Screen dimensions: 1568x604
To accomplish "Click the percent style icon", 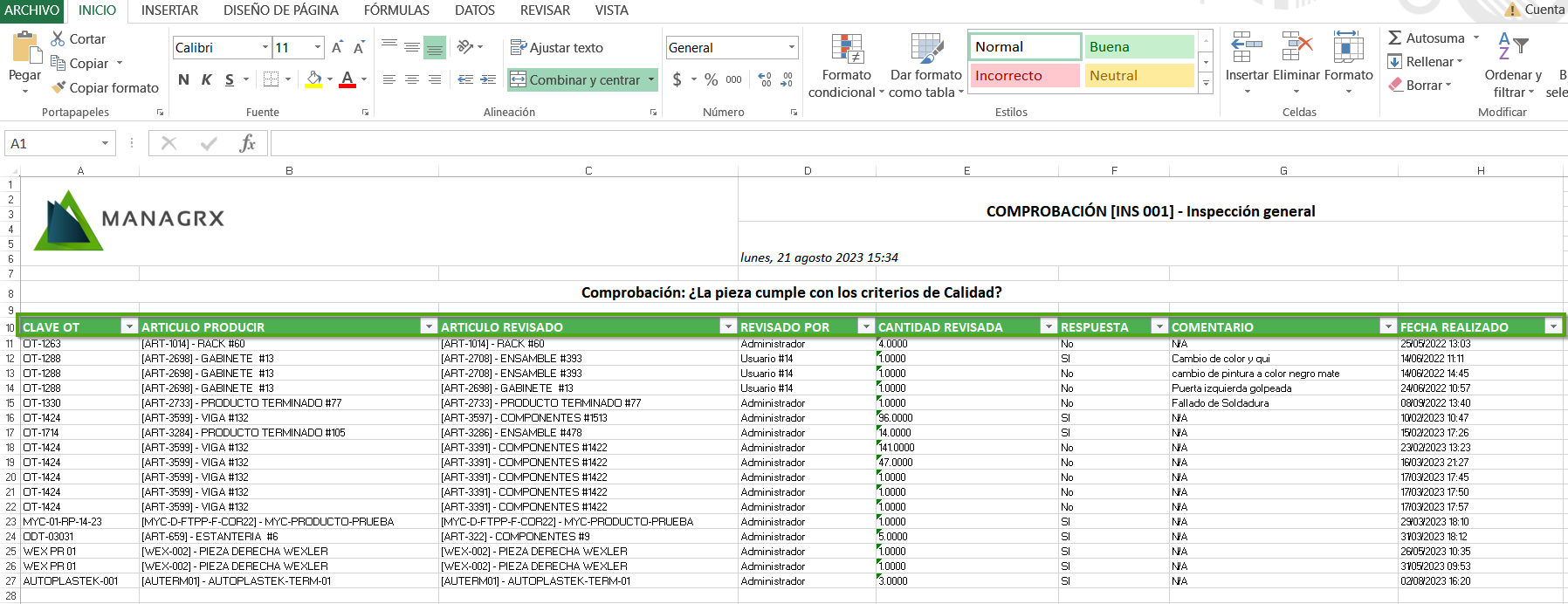I will (x=711, y=80).
